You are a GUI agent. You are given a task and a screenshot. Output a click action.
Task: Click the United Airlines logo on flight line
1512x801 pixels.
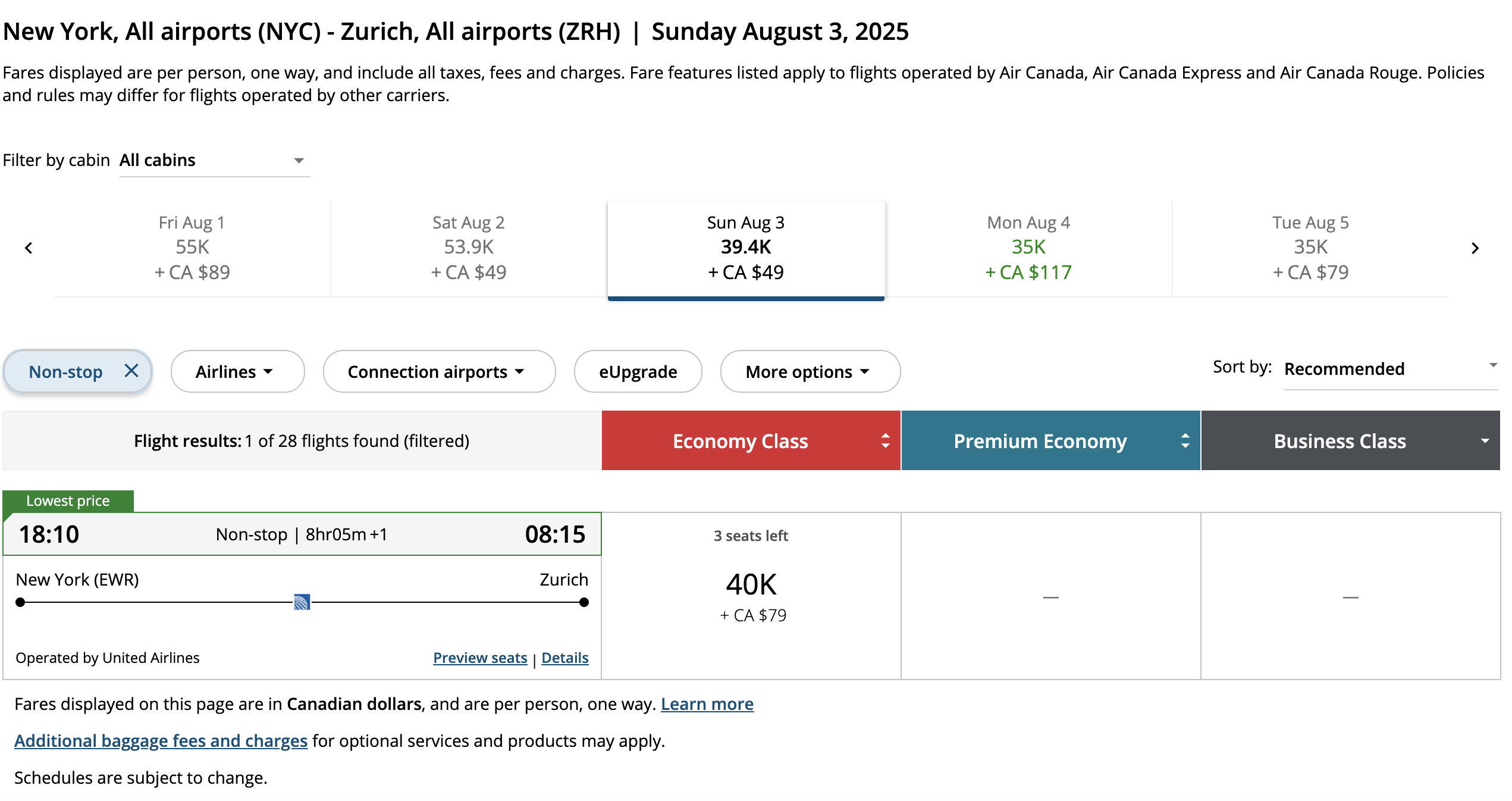(x=302, y=602)
